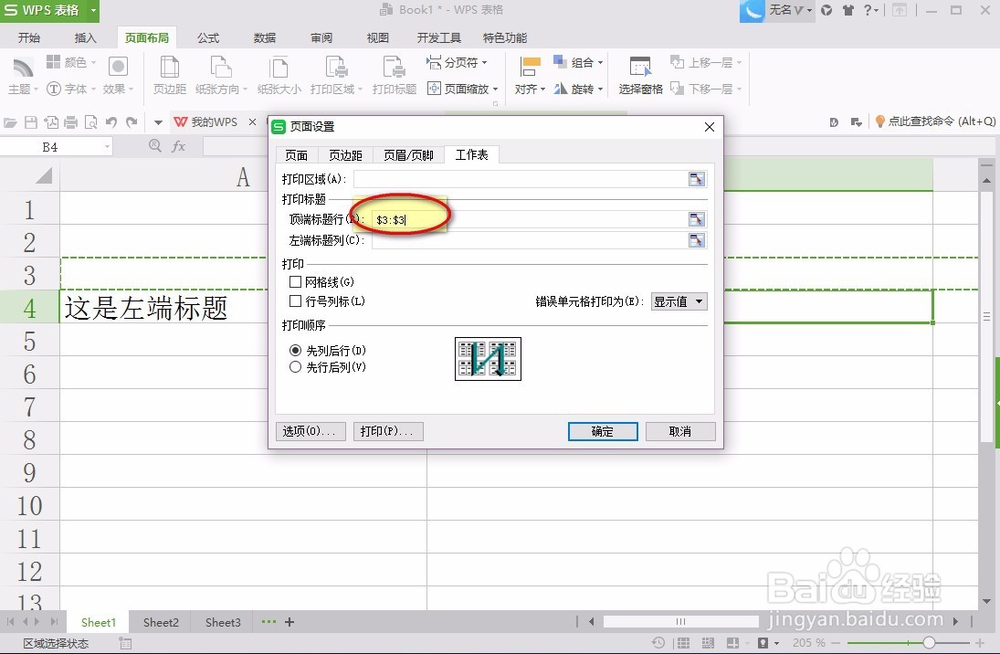1000x654 pixels.
Task: Open the 选项 options button
Action: point(310,431)
